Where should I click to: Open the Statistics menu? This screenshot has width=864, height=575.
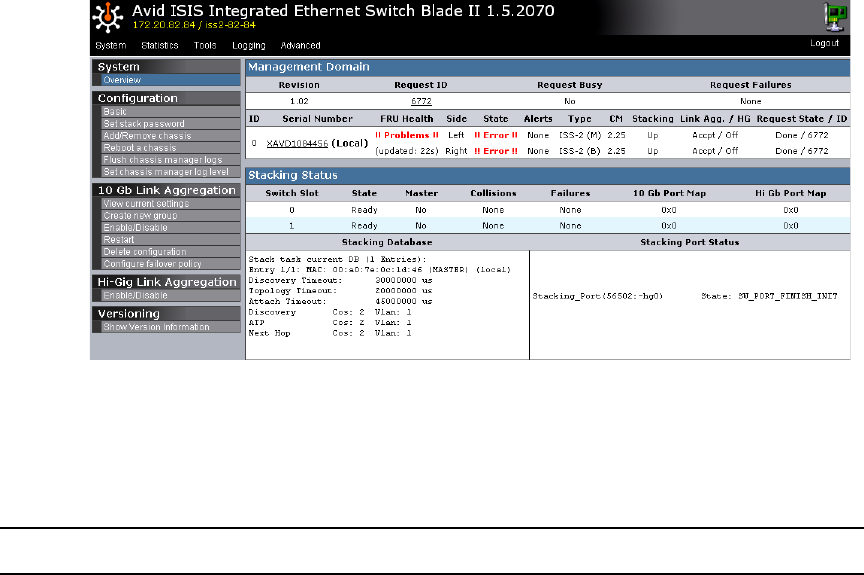click(160, 46)
